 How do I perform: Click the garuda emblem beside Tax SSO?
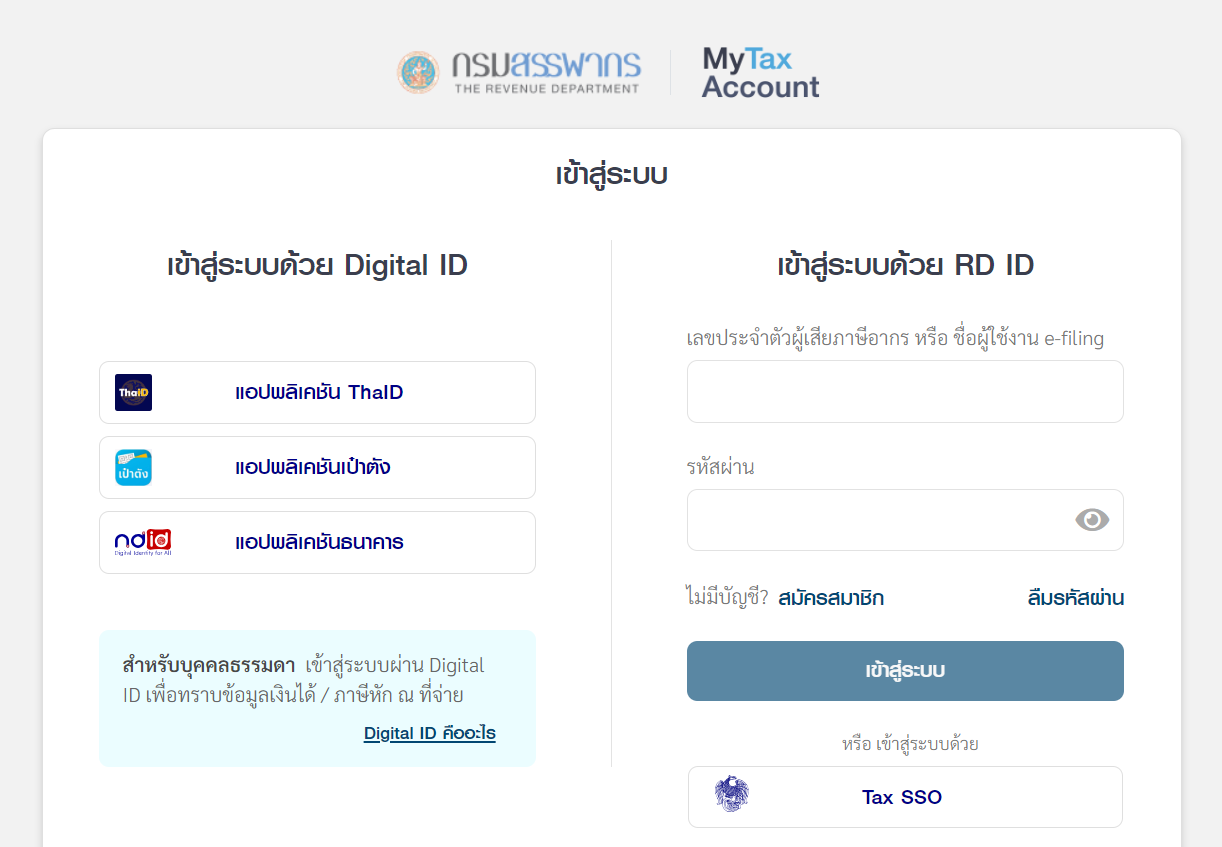pyautogui.click(x=732, y=796)
